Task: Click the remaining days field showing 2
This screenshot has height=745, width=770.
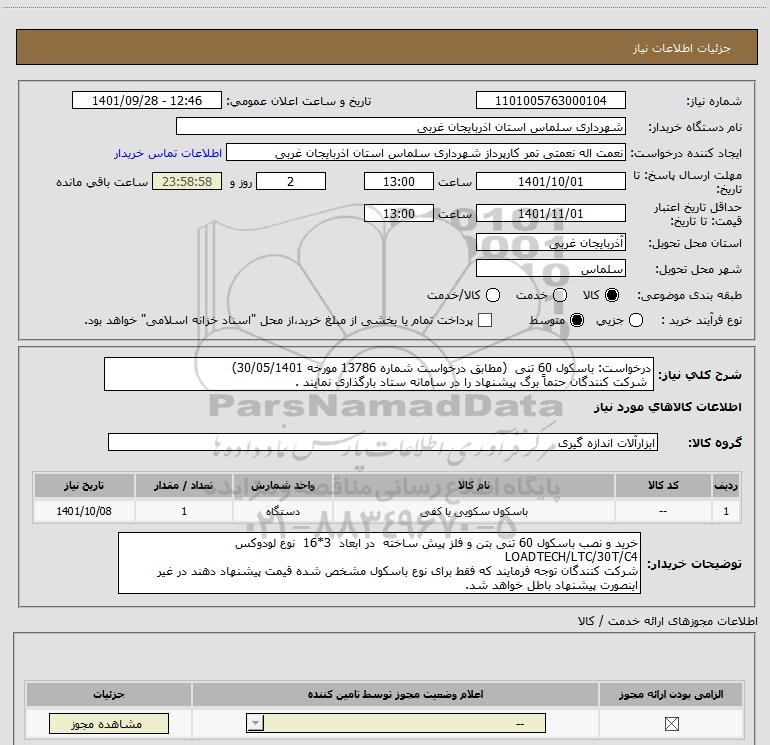Action: click(x=291, y=181)
